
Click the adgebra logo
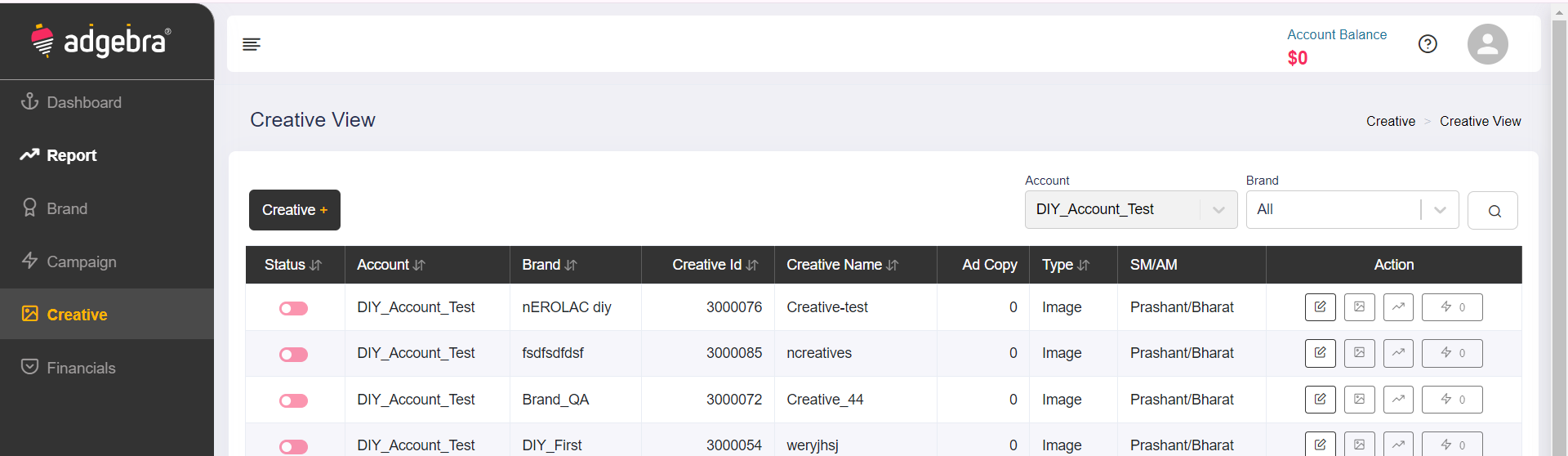tap(101, 41)
